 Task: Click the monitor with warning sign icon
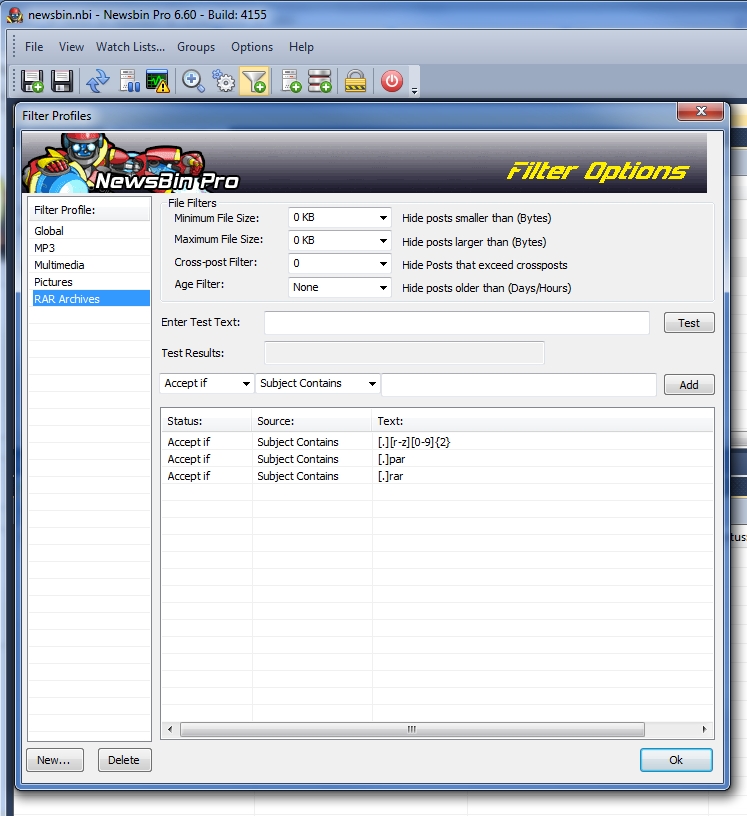[x=157, y=81]
